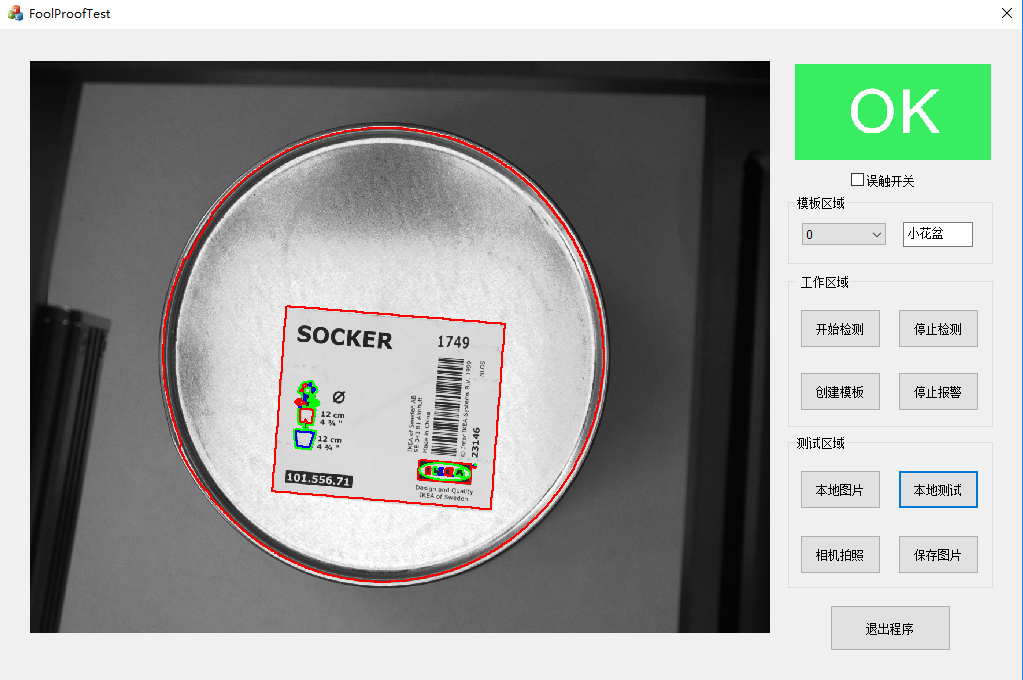Click the 小花盆 template name field
1023x680 pixels.
(938, 234)
